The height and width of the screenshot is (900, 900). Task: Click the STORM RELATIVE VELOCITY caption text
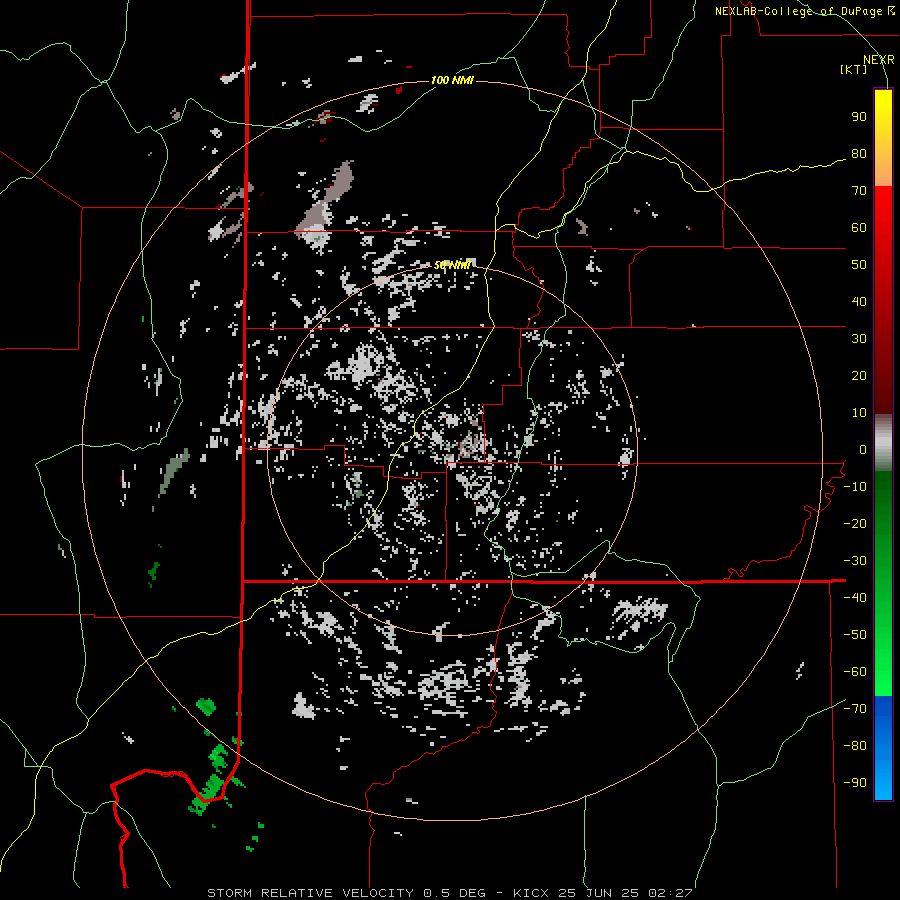pos(310,893)
